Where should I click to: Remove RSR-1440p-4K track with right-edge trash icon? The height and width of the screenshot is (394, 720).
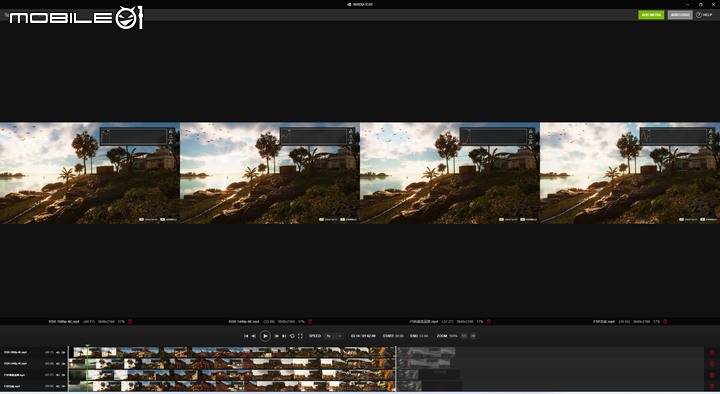(712, 364)
